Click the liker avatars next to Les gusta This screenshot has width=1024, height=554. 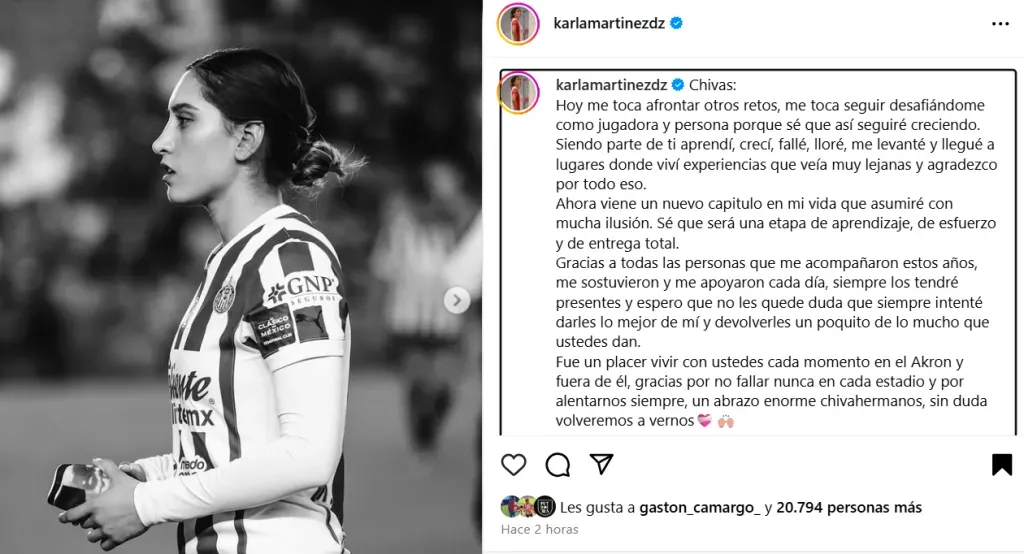click(528, 507)
